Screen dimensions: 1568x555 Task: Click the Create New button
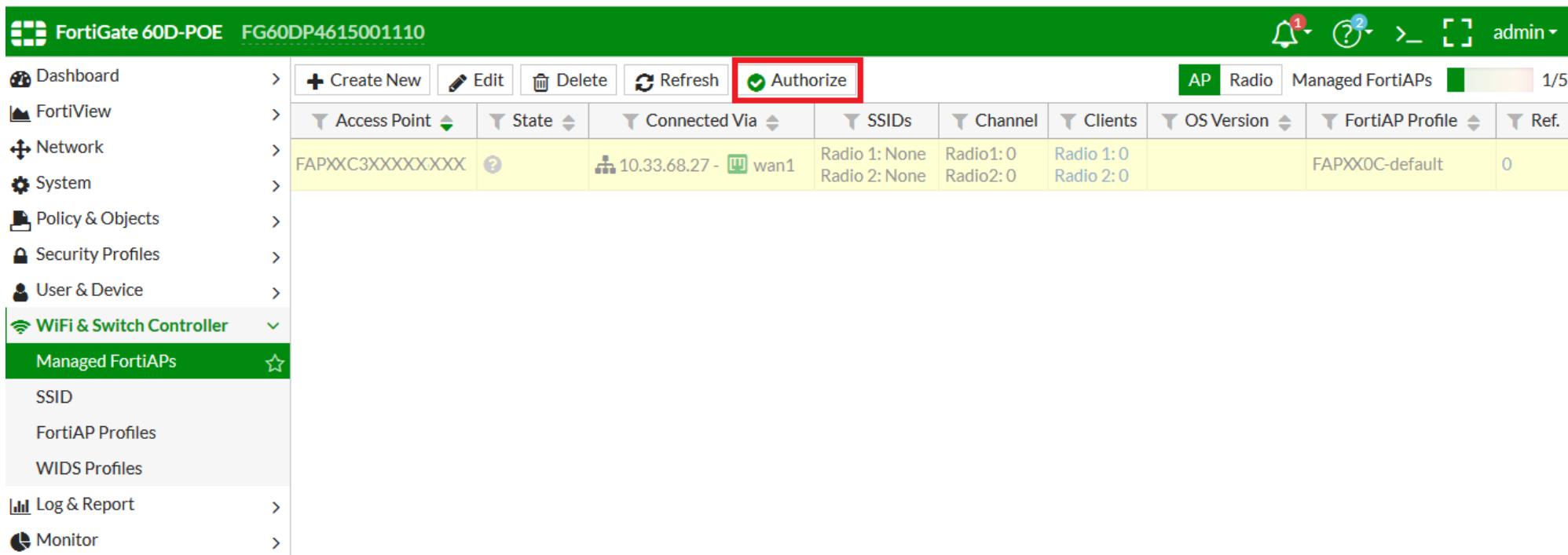tap(363, 80)
